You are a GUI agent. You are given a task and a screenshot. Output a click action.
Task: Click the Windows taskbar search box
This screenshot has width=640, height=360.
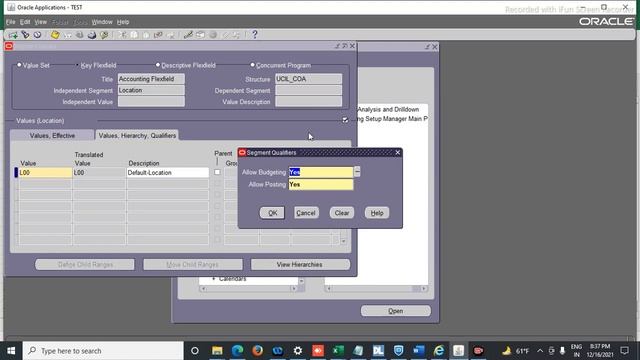[x=103, y=351]
